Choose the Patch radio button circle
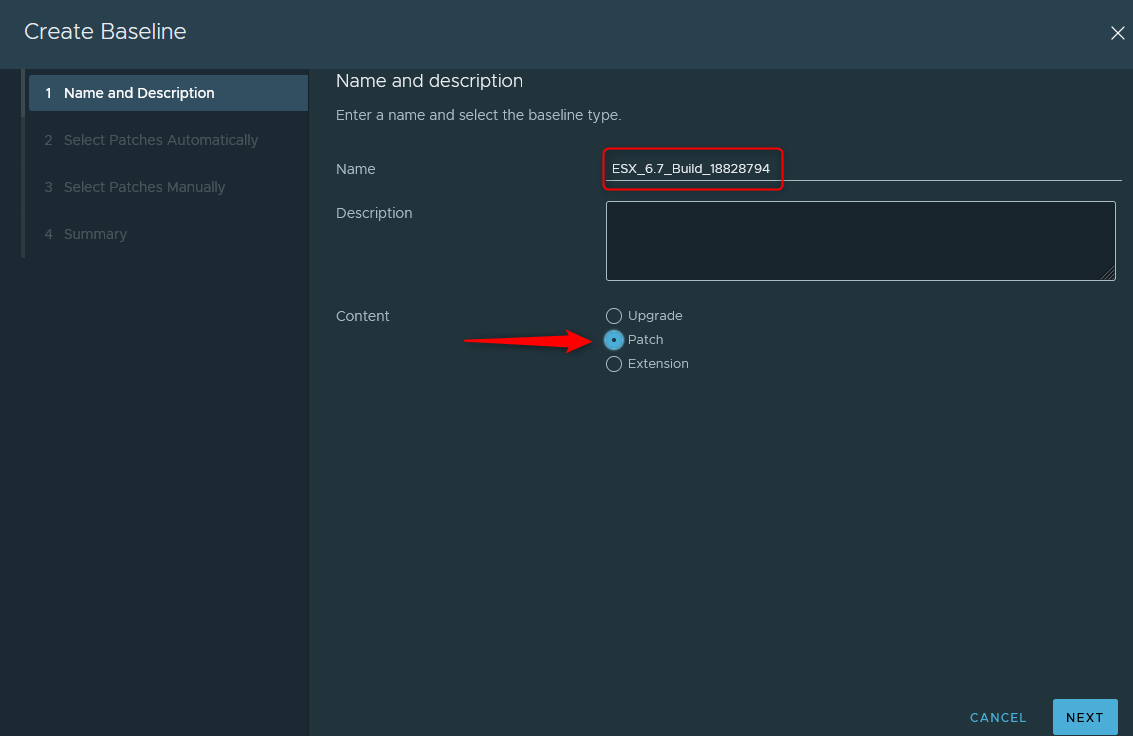 click(614, 340)
